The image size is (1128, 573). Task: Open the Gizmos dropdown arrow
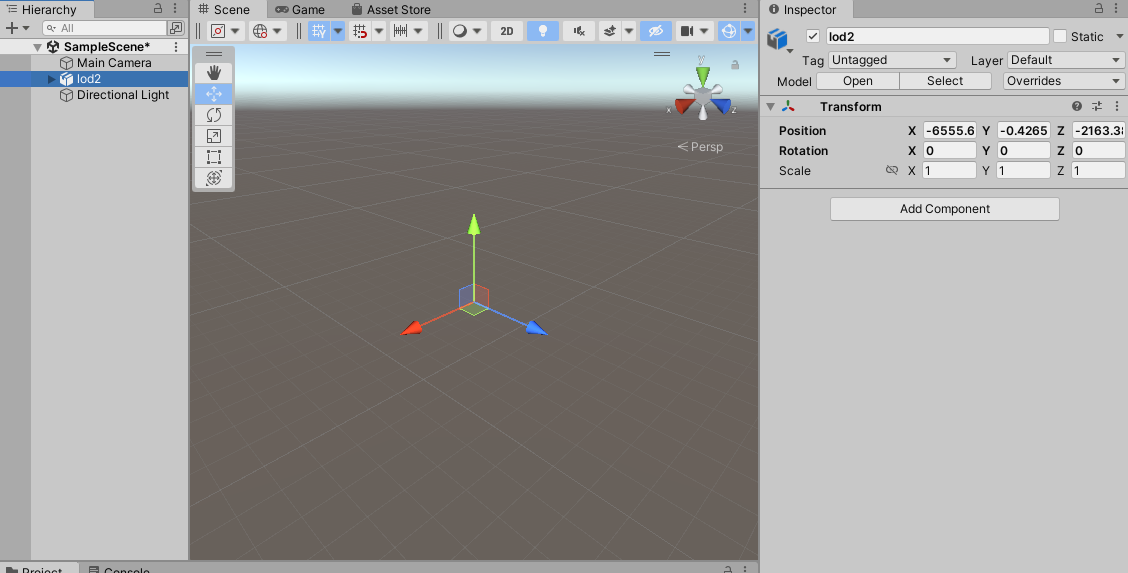point(748,31)
